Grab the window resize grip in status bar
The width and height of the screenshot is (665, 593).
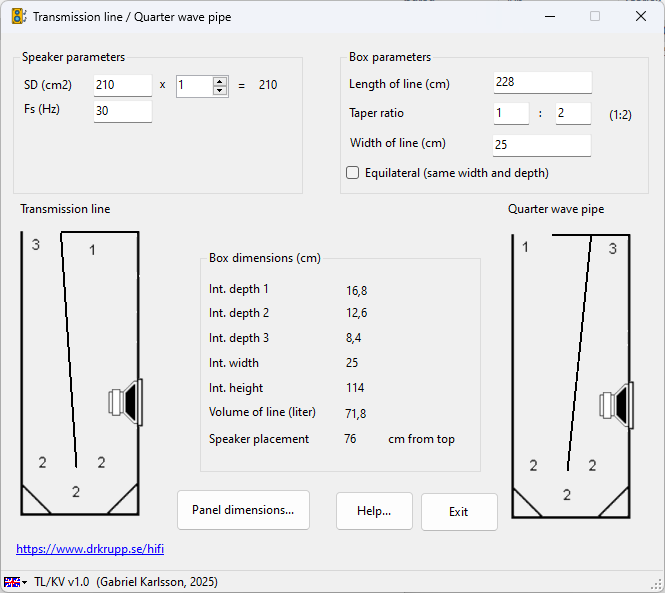click(x=656, y=585)
